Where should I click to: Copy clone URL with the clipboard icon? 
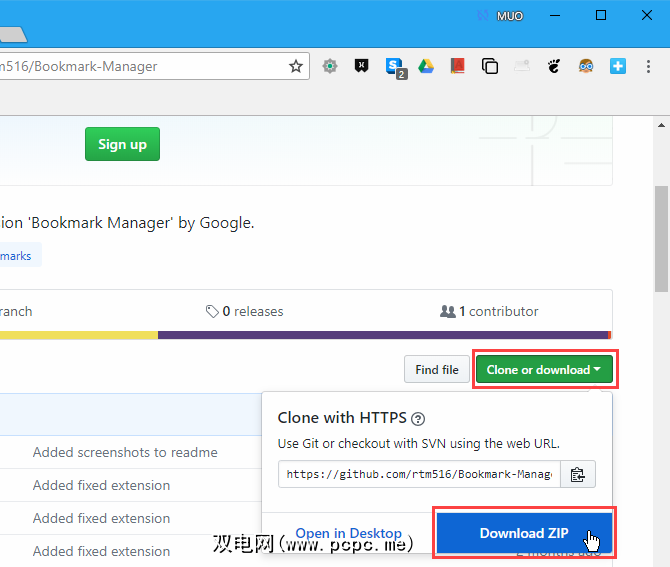tap(578, 474)
